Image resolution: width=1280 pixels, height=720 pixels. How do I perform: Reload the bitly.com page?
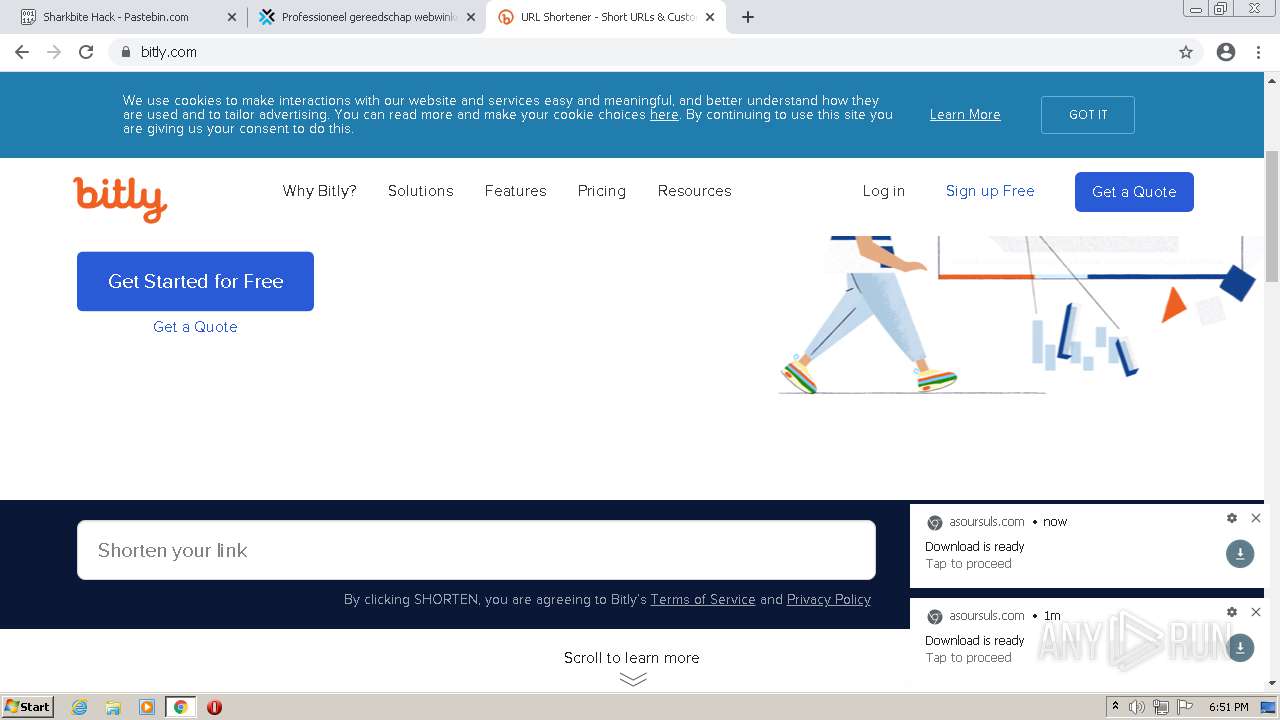click(86, 52)
